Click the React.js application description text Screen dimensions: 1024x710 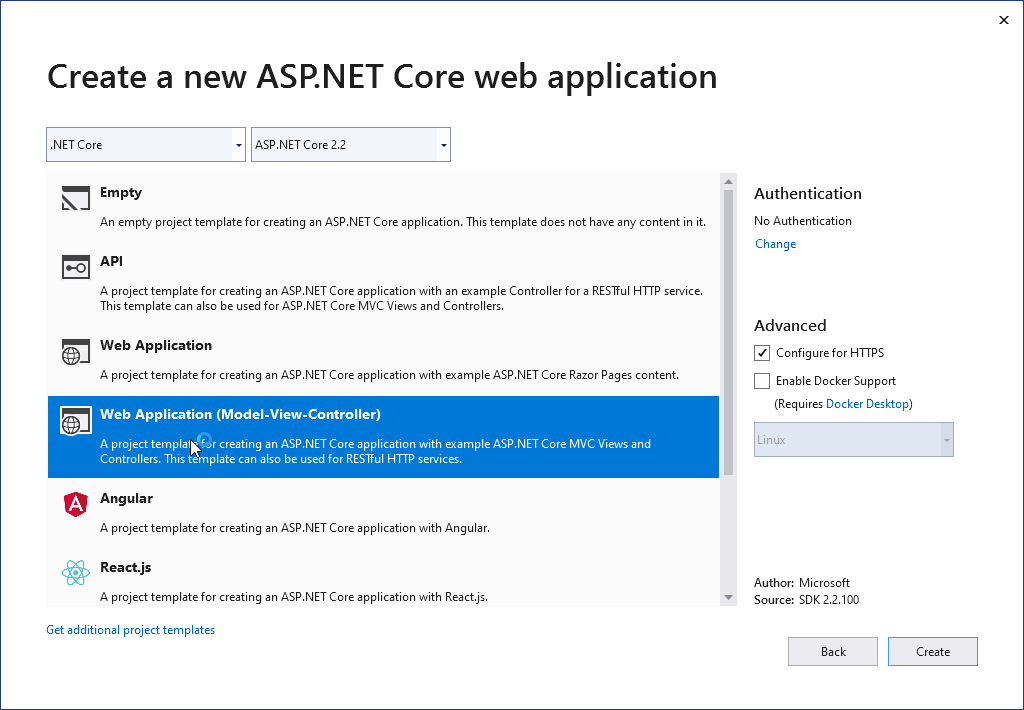coord(294,596)
